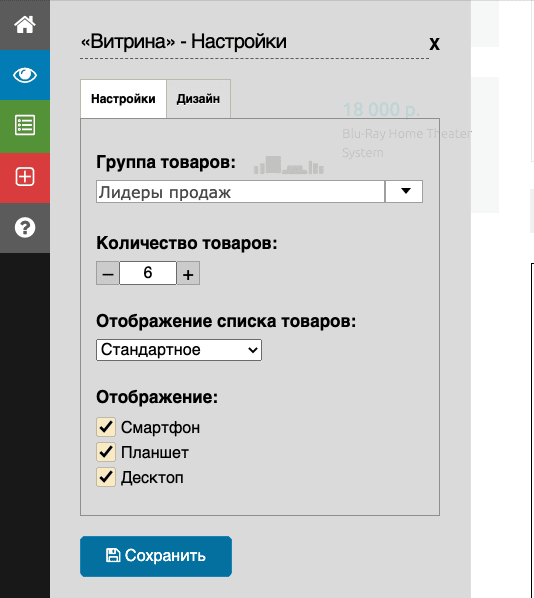Select the Настройки tab
Viewport: 534px width, 598px height.
click(x=123, y=99)
